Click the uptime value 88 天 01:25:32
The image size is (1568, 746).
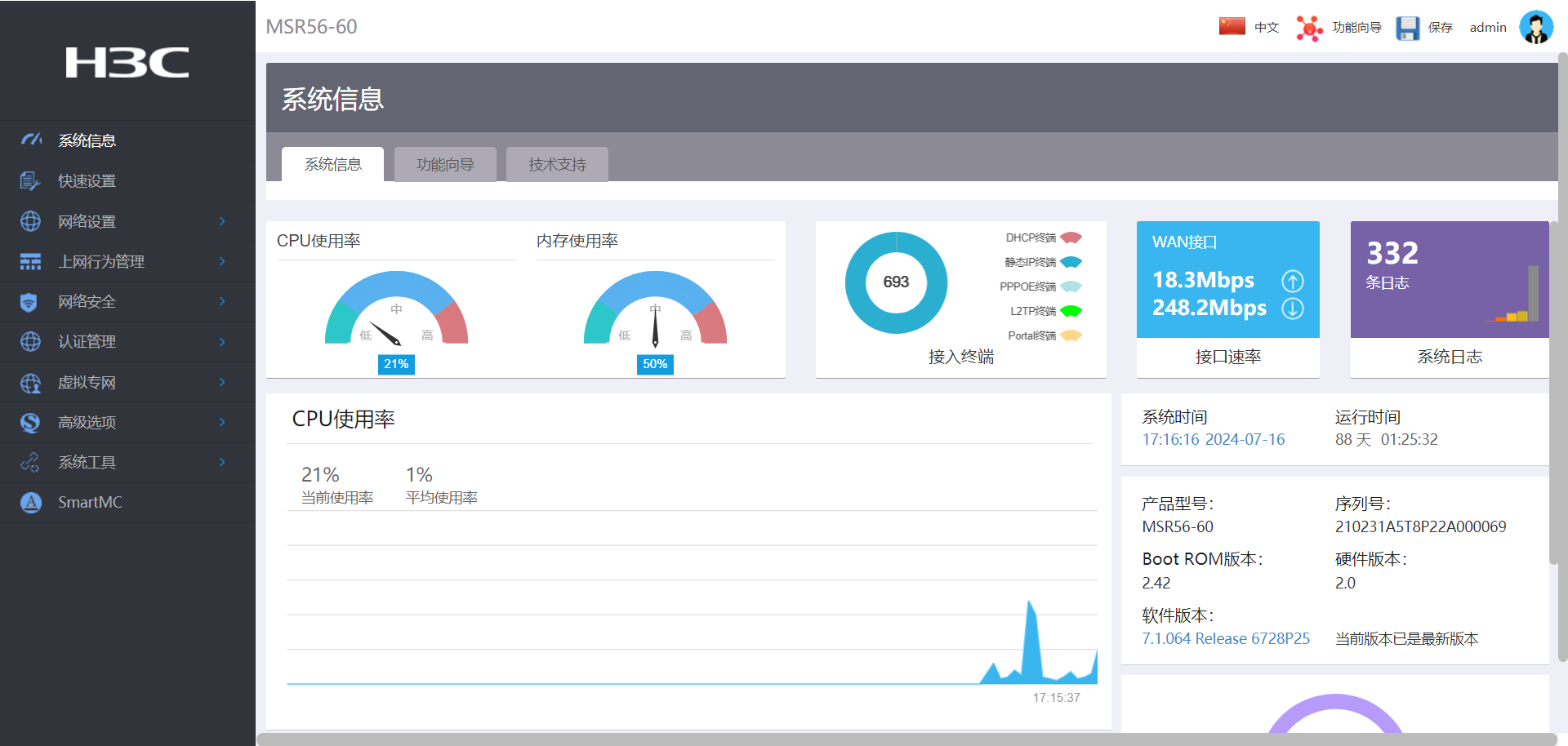[1387, 439]
